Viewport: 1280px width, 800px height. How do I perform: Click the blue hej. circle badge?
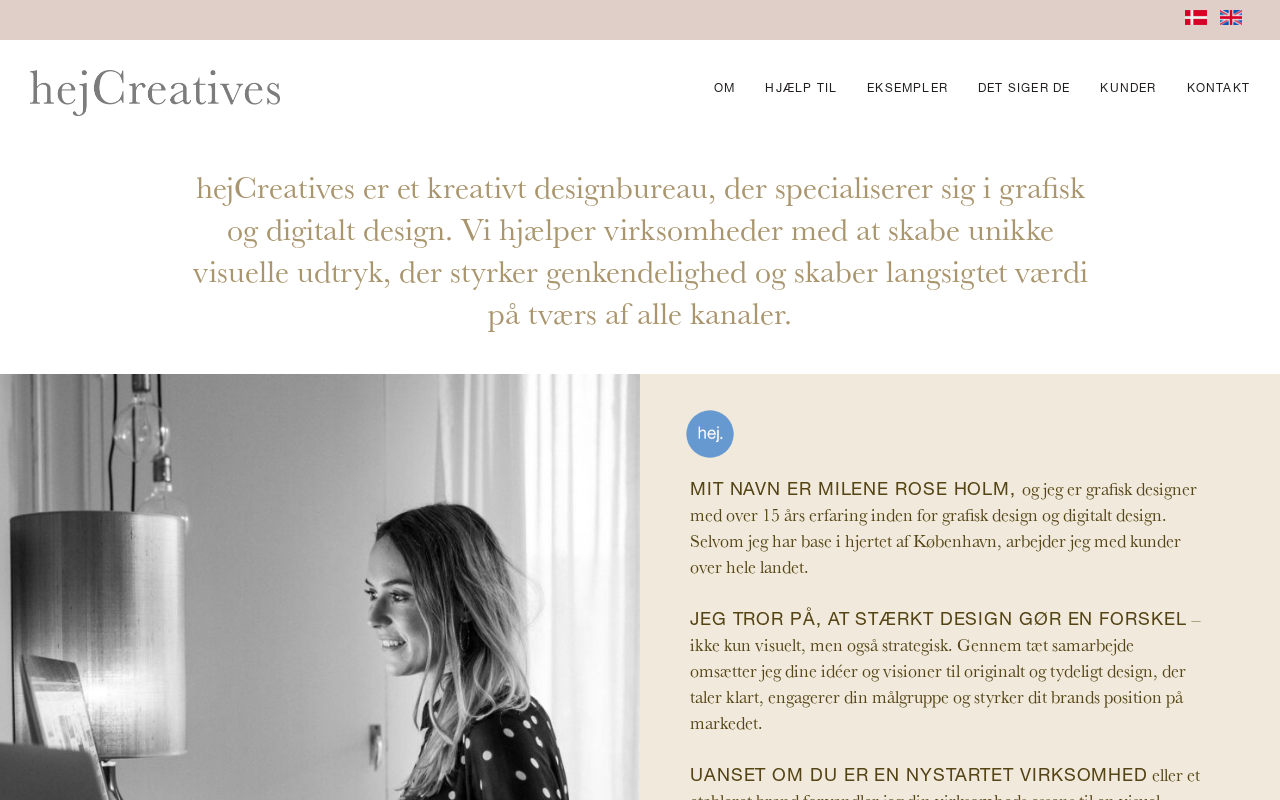point(710,434)
